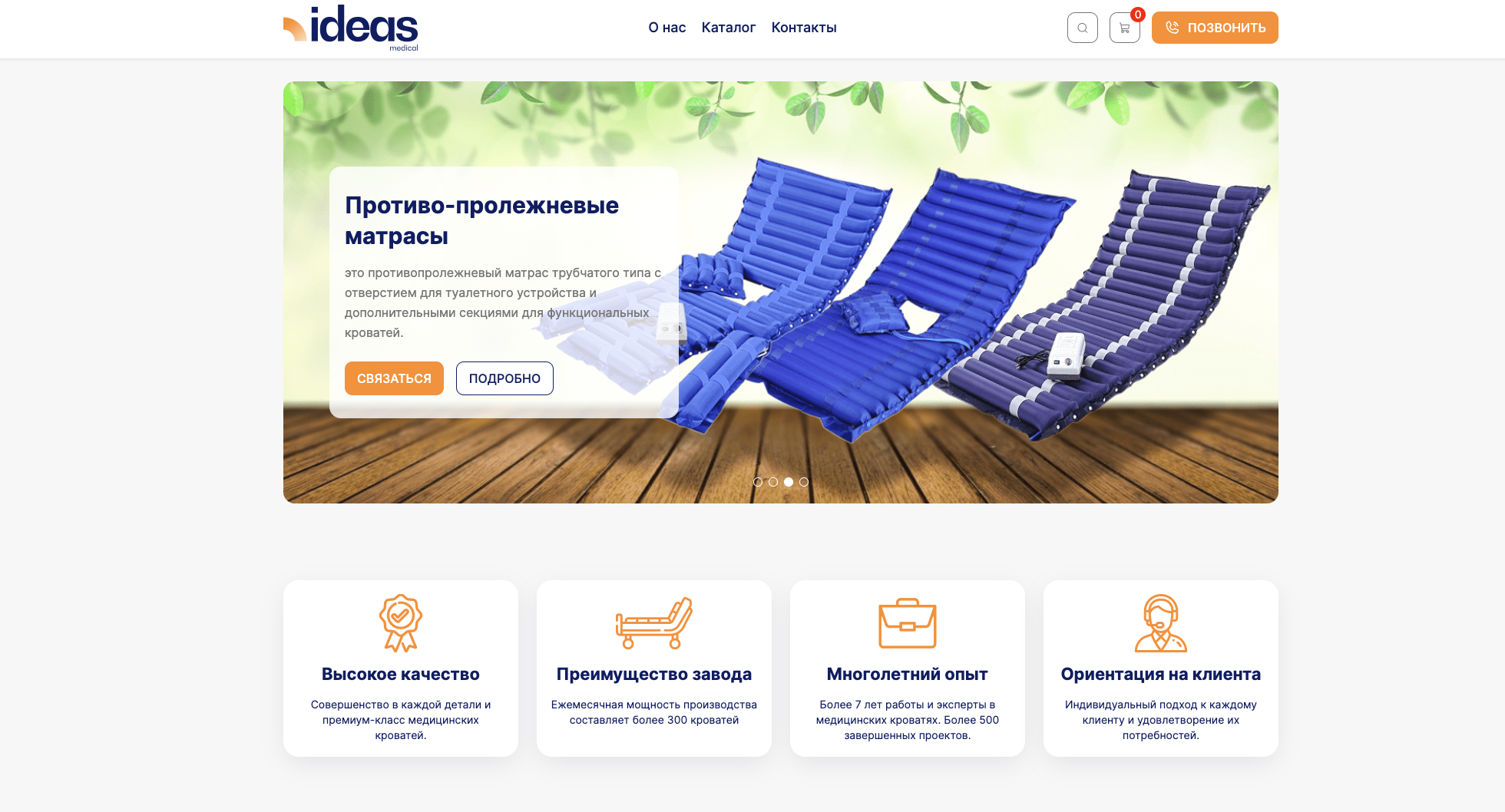Image resolution: width=1505 pixels, height=812 pixels.
Task: Click the briefcase experience icon
Action: point(908,623)
